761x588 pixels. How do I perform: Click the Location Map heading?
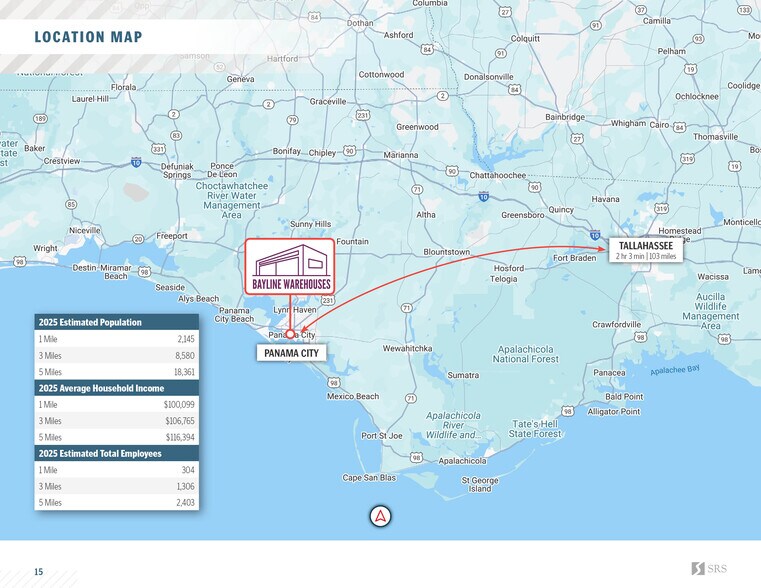click(88, 37)
